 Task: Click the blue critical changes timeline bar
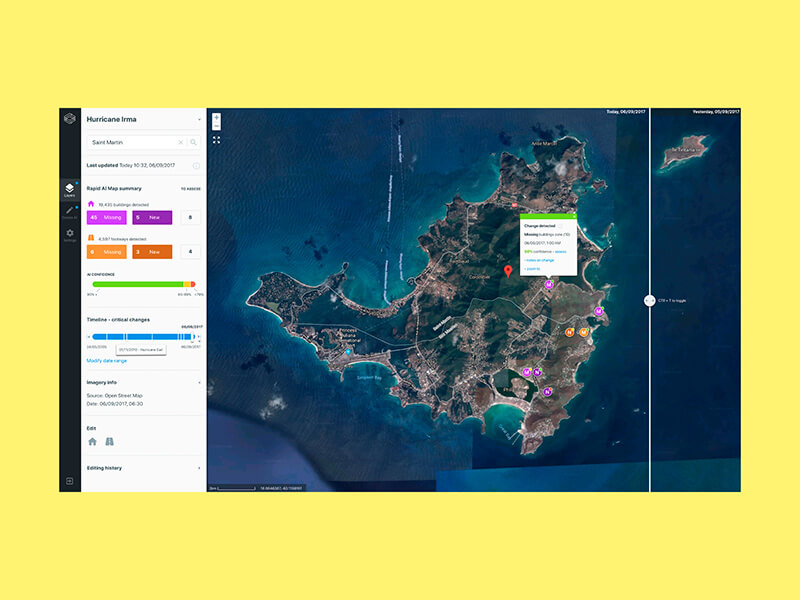140,337
